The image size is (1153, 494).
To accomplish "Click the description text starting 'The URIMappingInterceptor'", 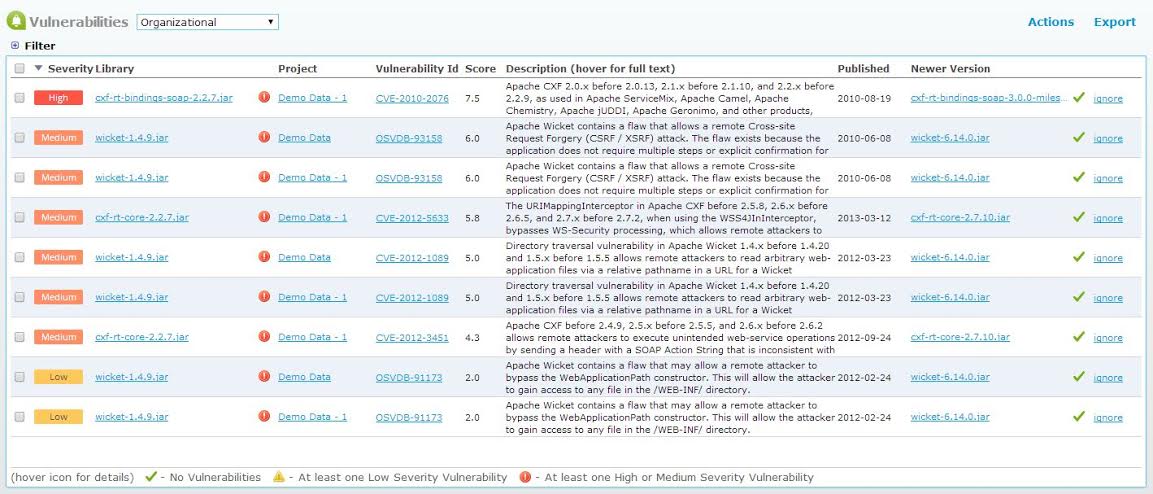I will 668,218.
